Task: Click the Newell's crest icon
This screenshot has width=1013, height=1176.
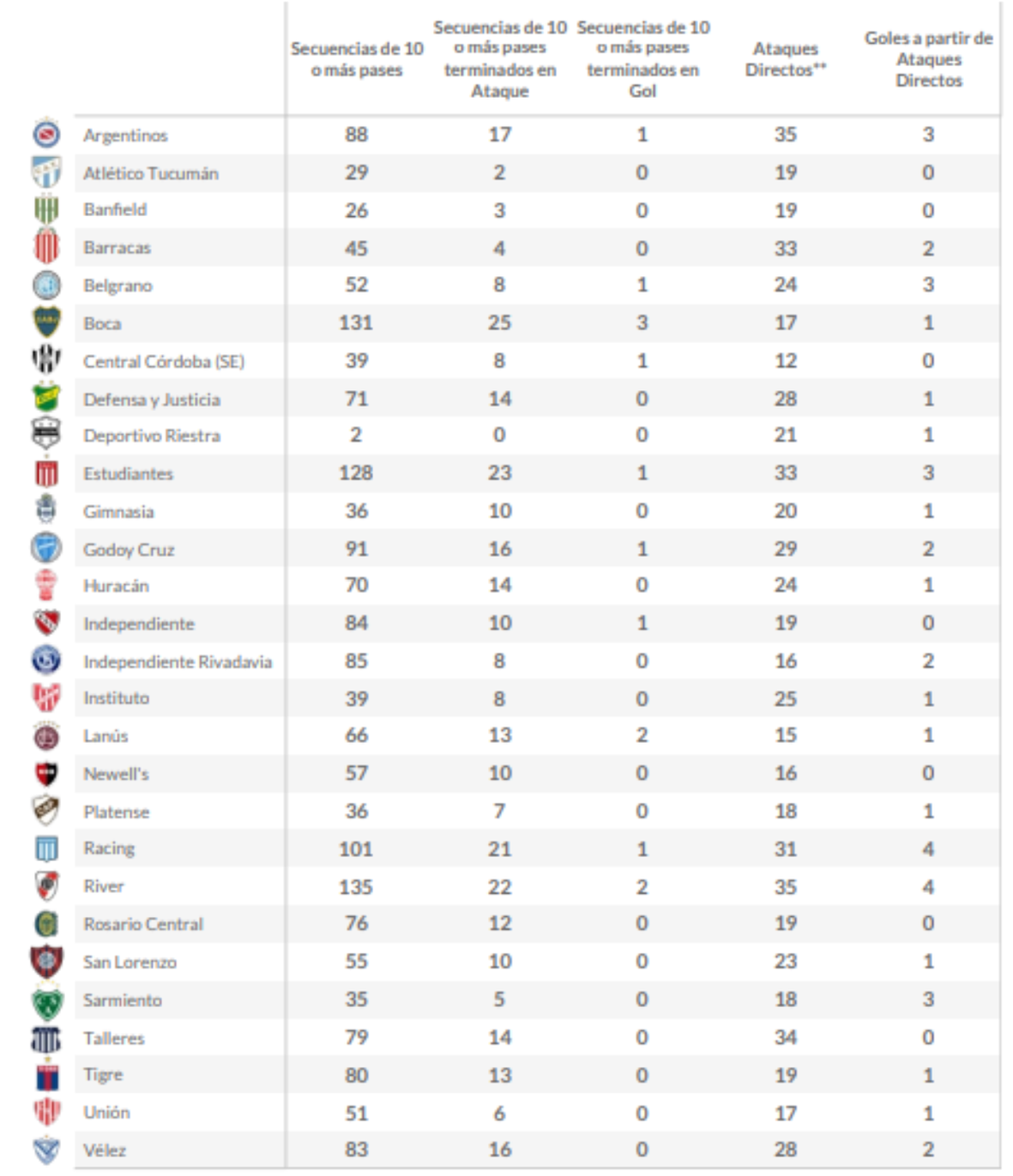Action: tap(46, 773)
